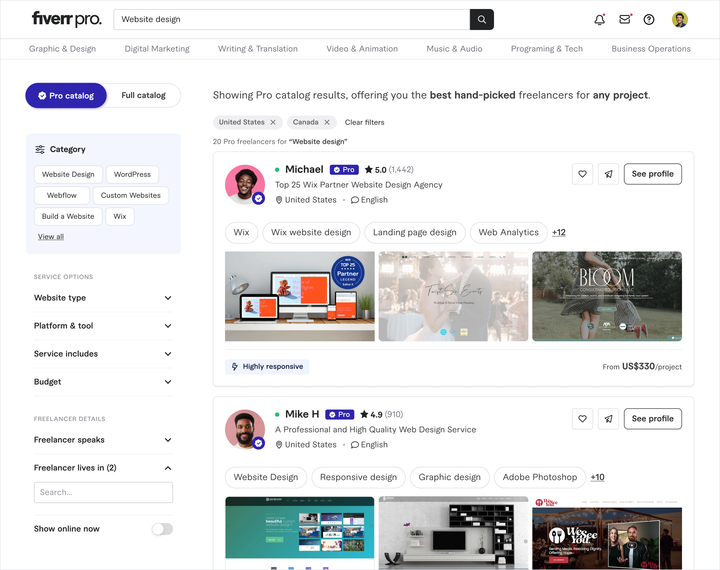Click the Clear filters link

(x=365, y=122)
